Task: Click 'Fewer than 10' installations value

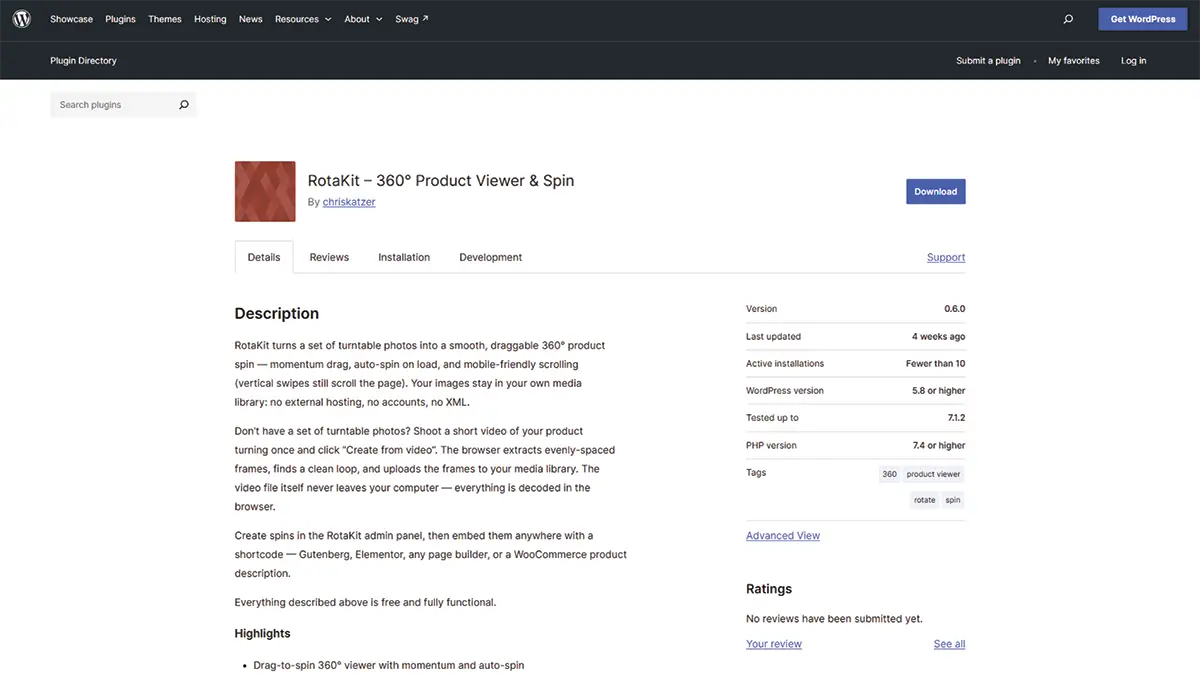Action: pyautogui.click(x=936, y=364)
